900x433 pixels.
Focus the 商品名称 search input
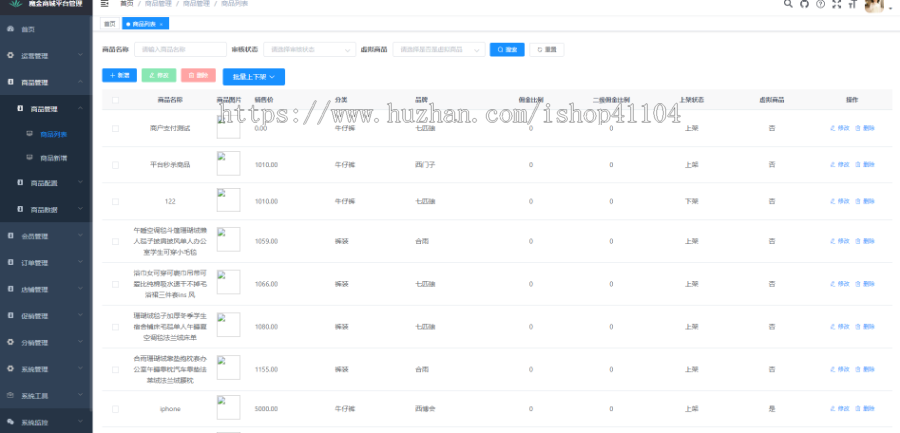(x=180, y=49)
